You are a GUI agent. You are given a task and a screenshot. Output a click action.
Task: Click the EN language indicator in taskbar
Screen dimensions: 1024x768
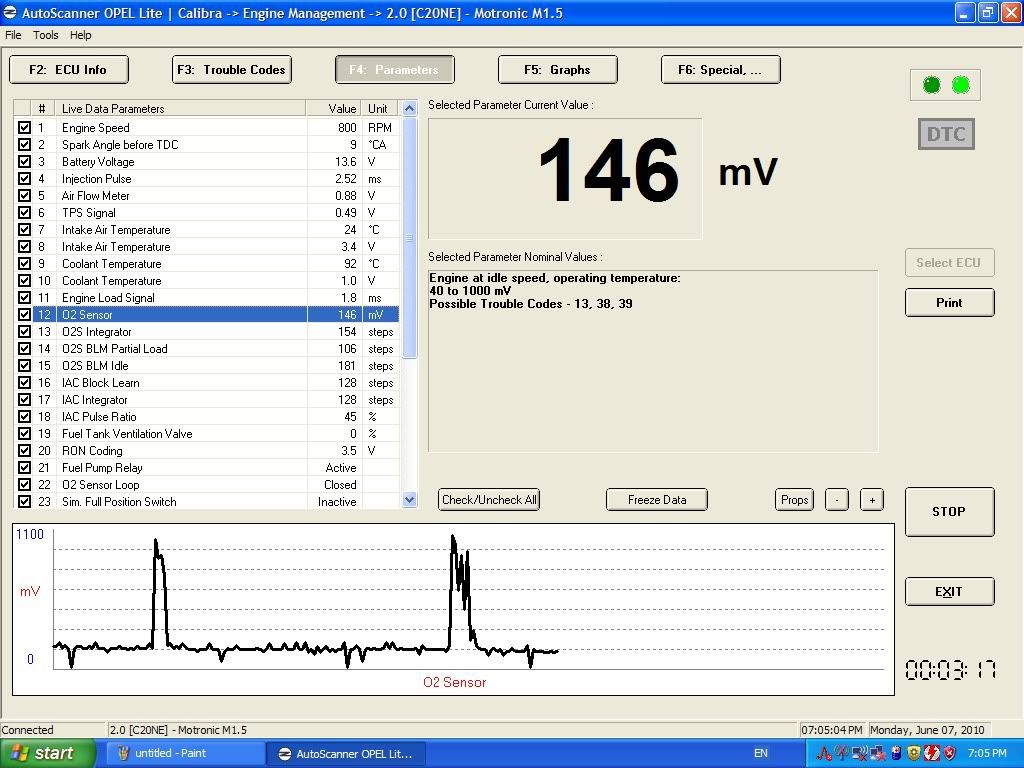click(x=760, y=753)
